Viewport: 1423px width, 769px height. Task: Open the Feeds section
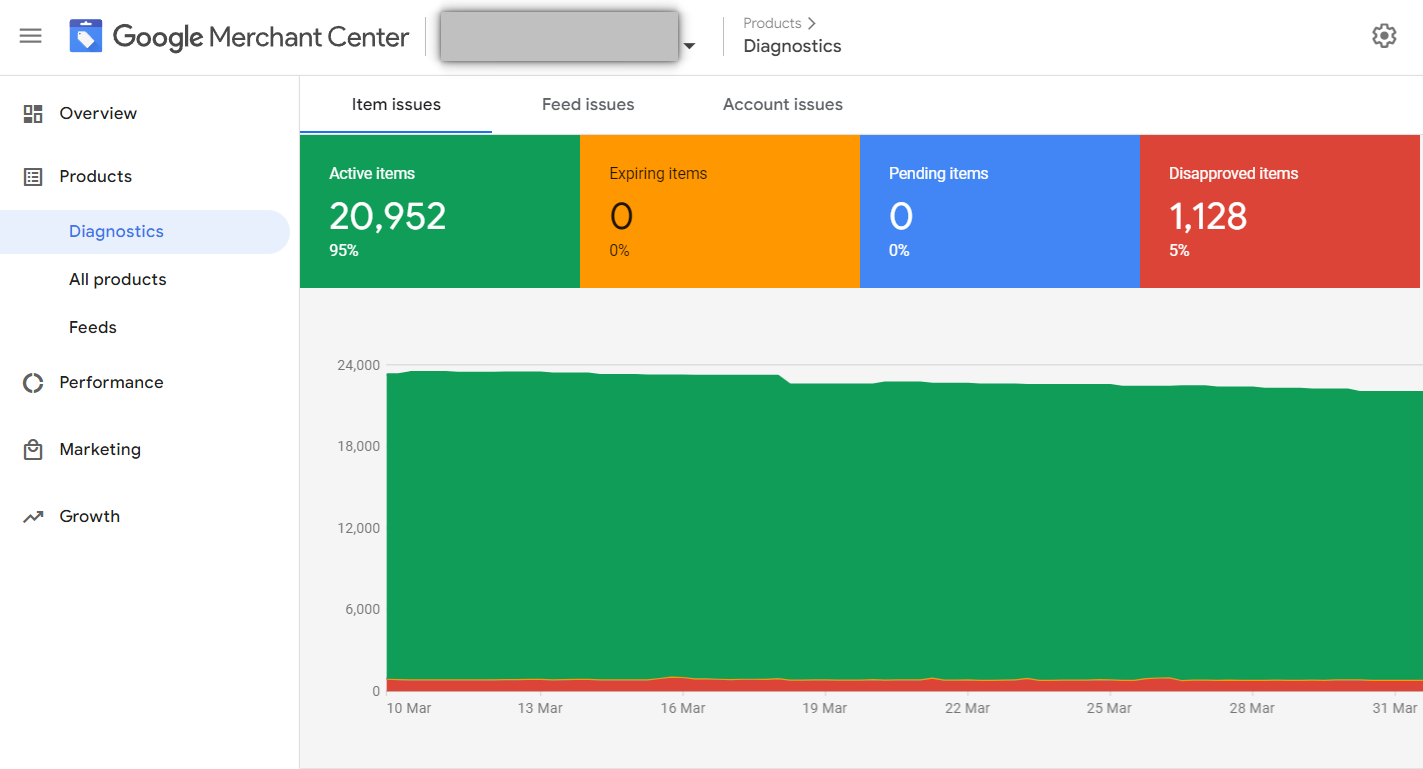pyautogui.click(x=92, y=327)
